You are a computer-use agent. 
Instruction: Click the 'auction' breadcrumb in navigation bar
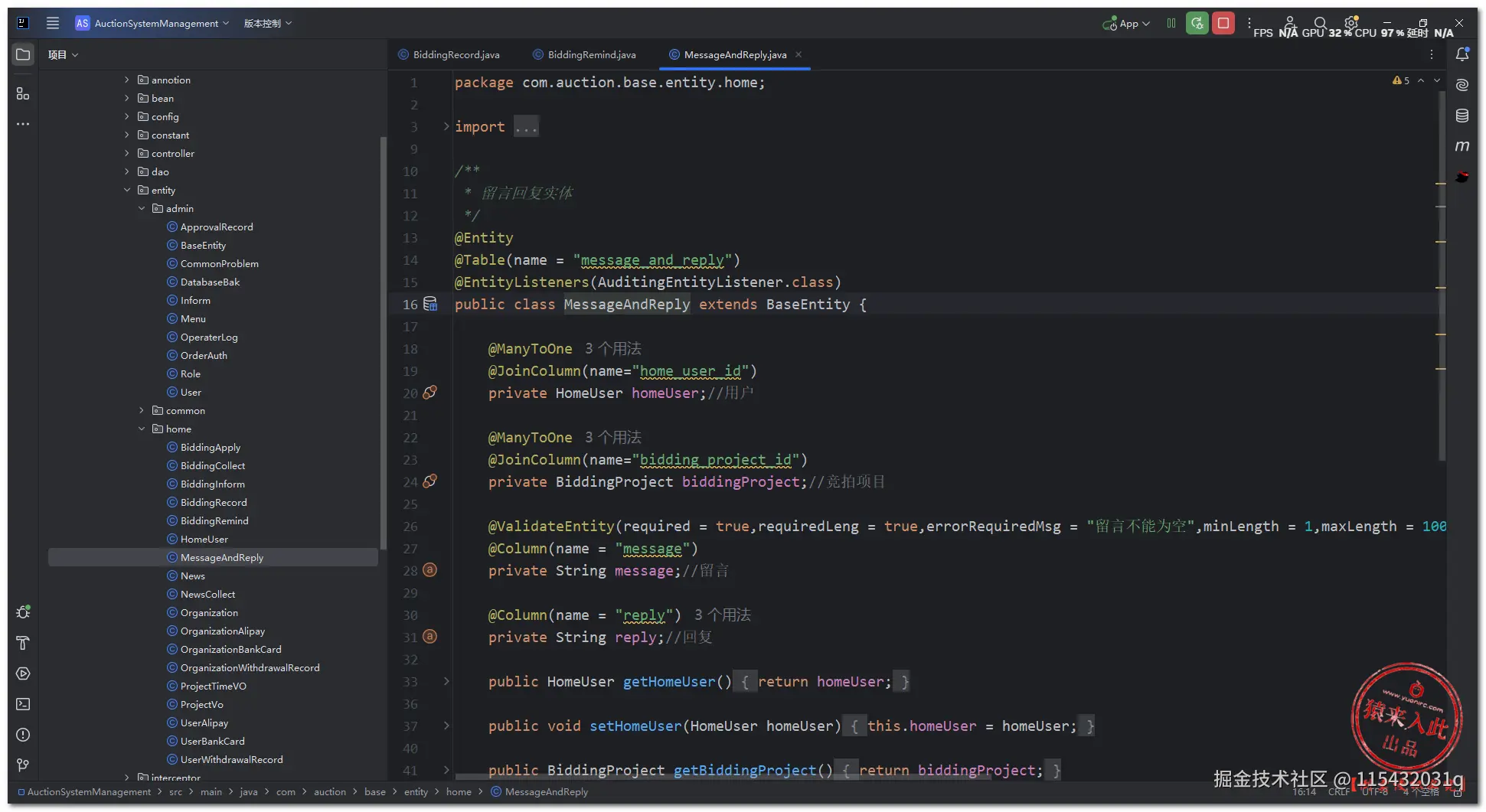coord(330,792)
